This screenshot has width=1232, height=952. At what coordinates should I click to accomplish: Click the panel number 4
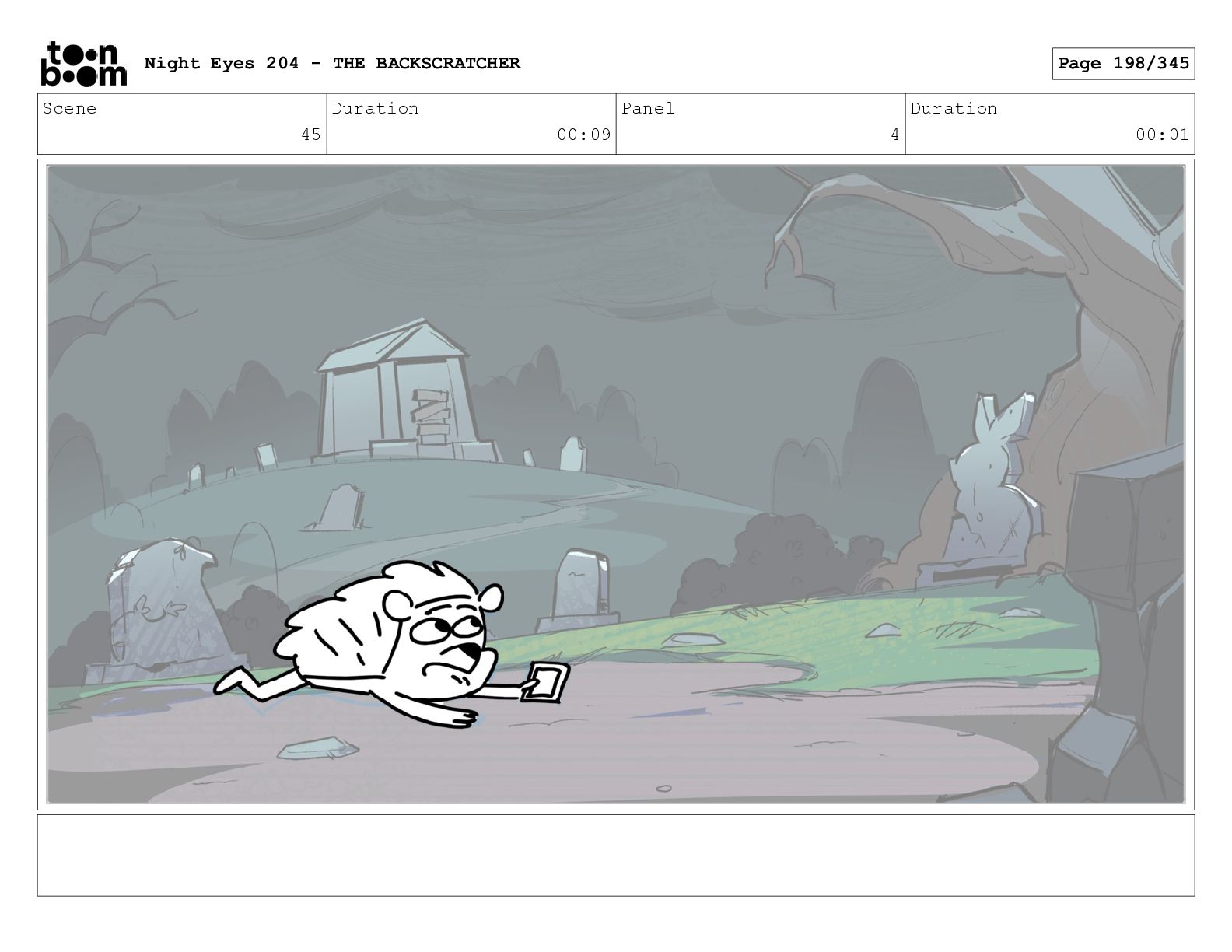[x=895, y=135]
